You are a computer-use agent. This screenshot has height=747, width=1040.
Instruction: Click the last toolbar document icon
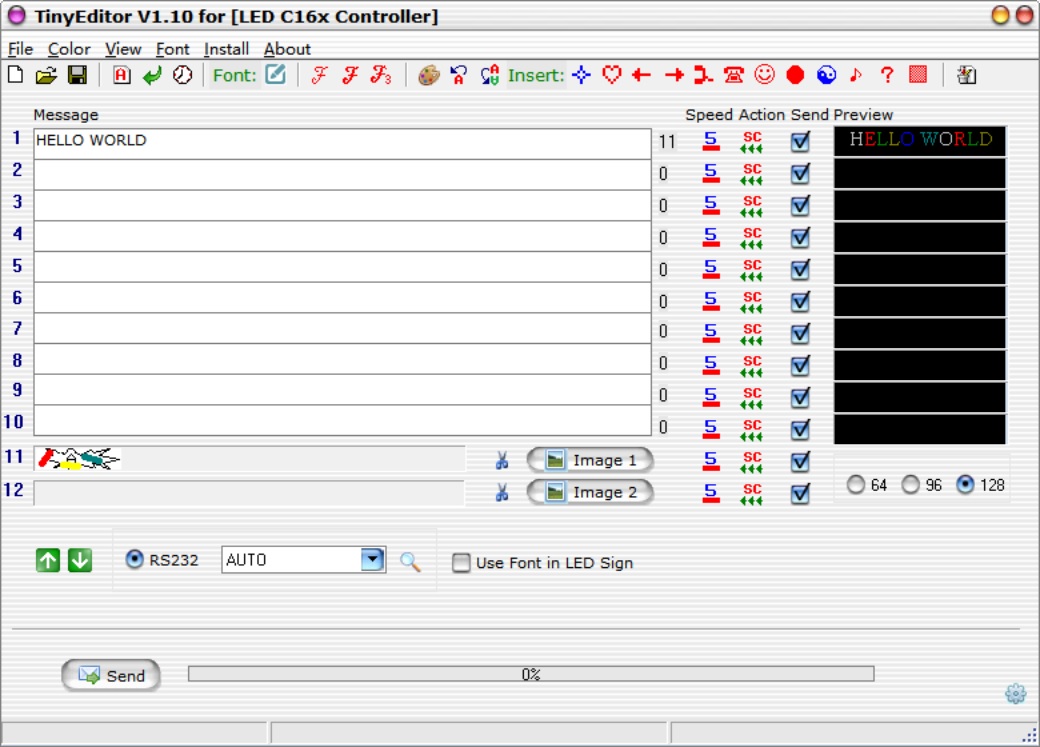coord(966,75)
